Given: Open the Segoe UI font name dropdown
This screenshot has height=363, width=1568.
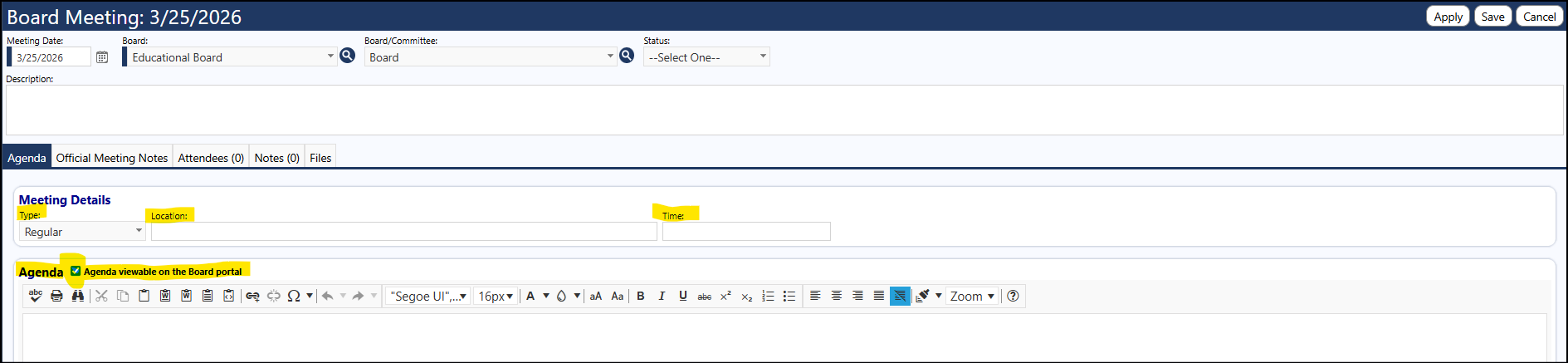Looking at the screenshot, I should point(428,296).
